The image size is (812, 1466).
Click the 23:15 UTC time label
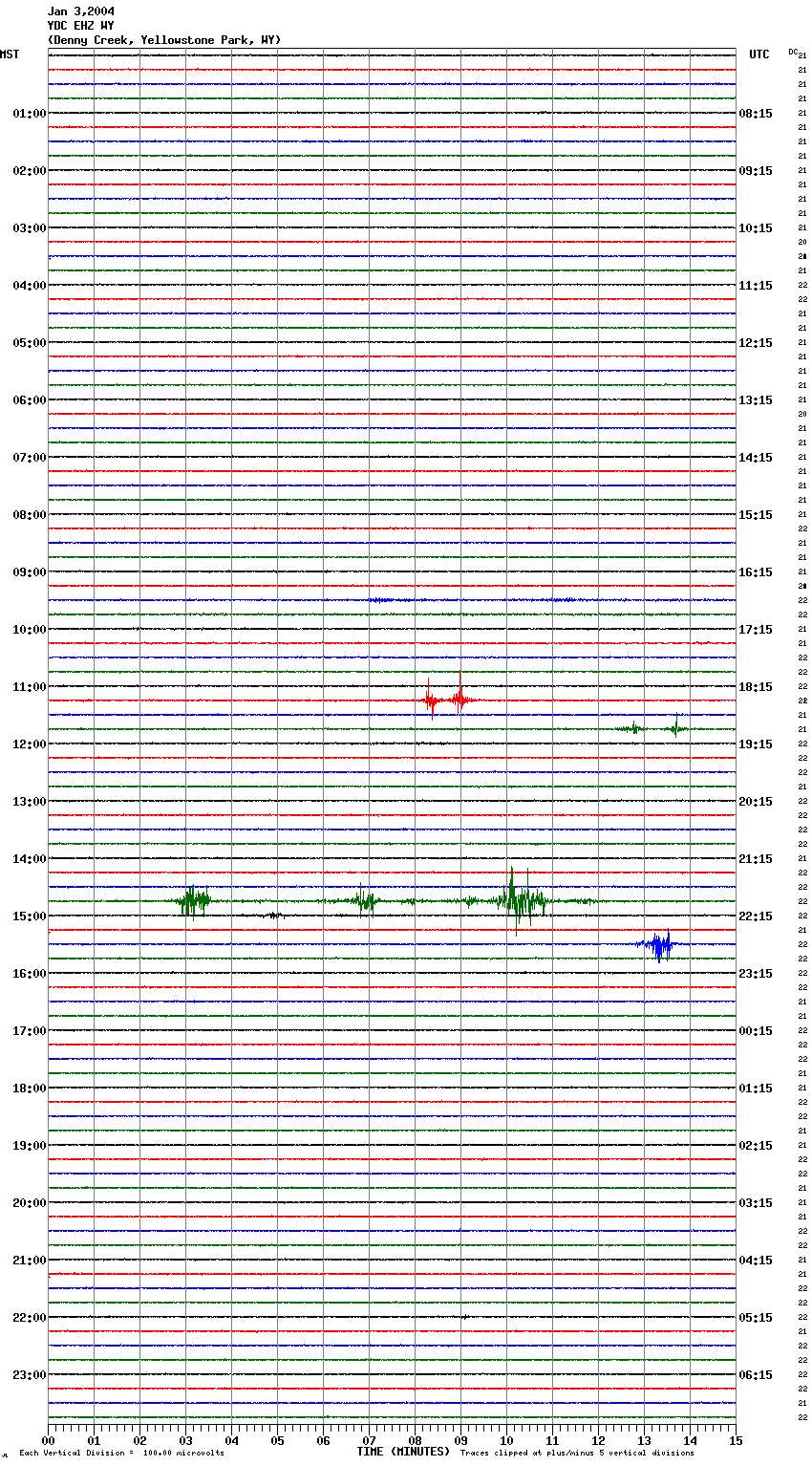pyautogui.click(x=756, y=974)
